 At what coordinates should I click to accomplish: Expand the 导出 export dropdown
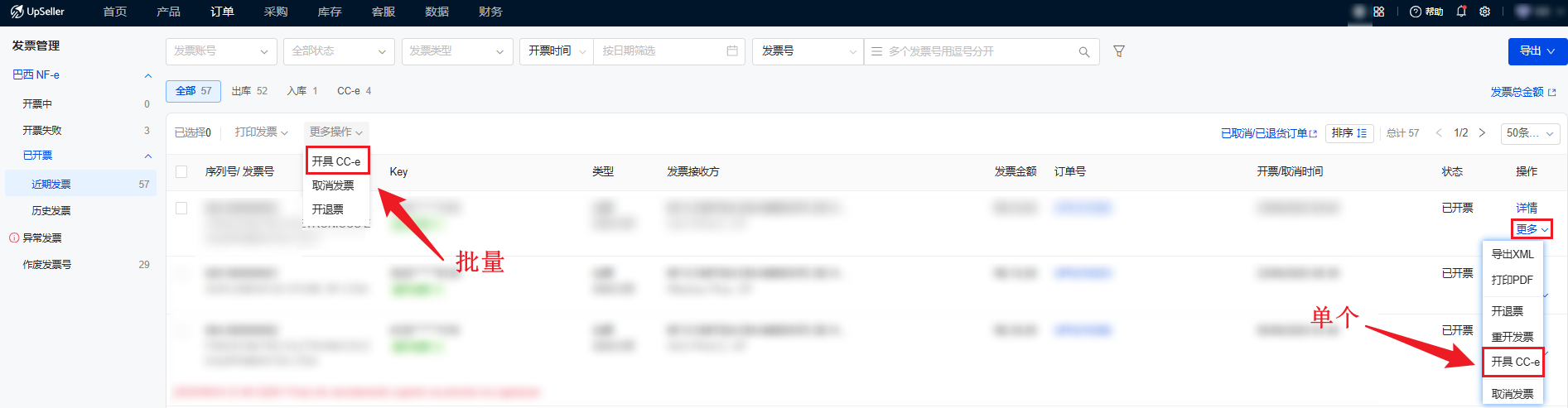pos(1537,51)
